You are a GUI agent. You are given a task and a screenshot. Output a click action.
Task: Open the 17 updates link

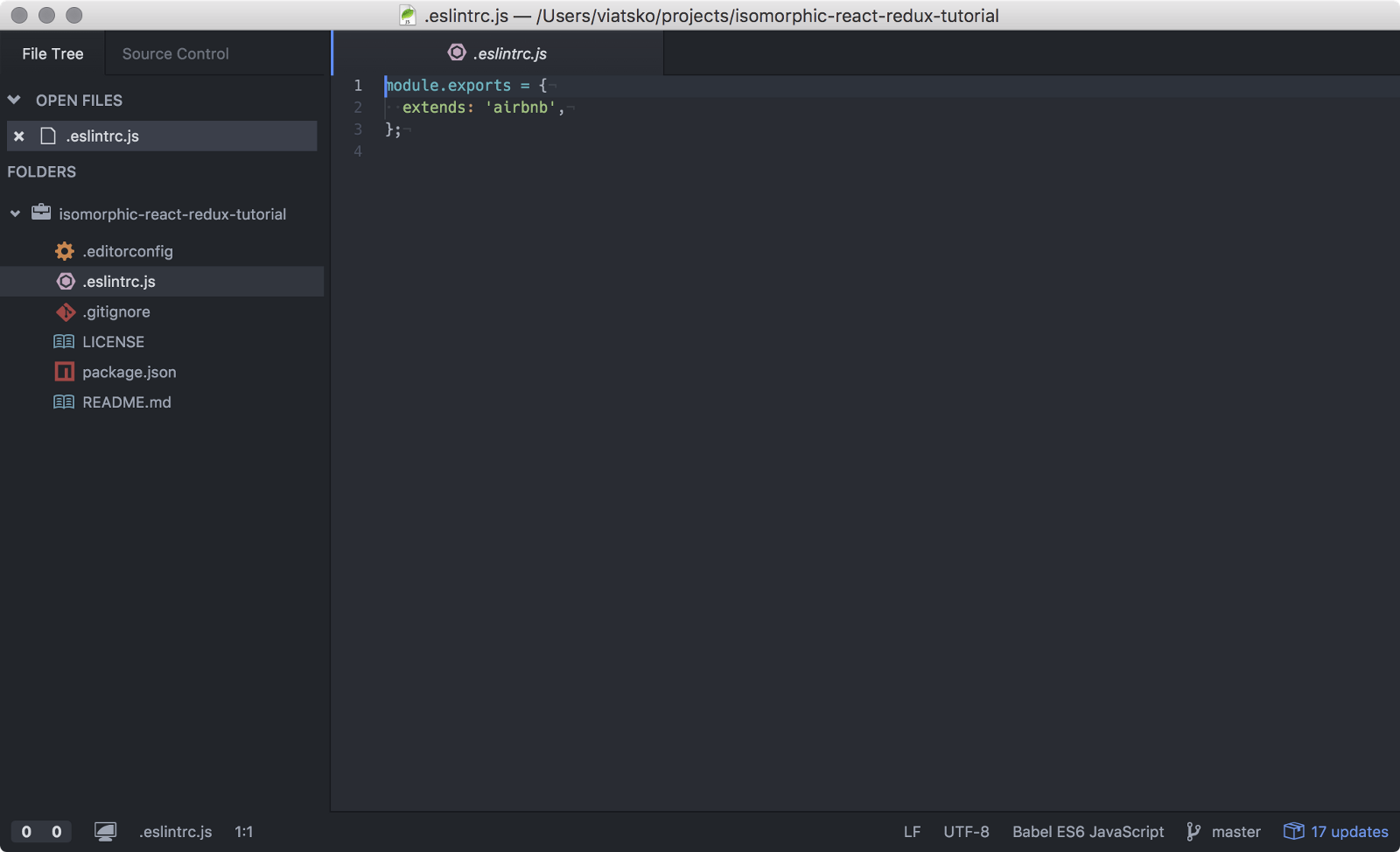[1349, 832]
